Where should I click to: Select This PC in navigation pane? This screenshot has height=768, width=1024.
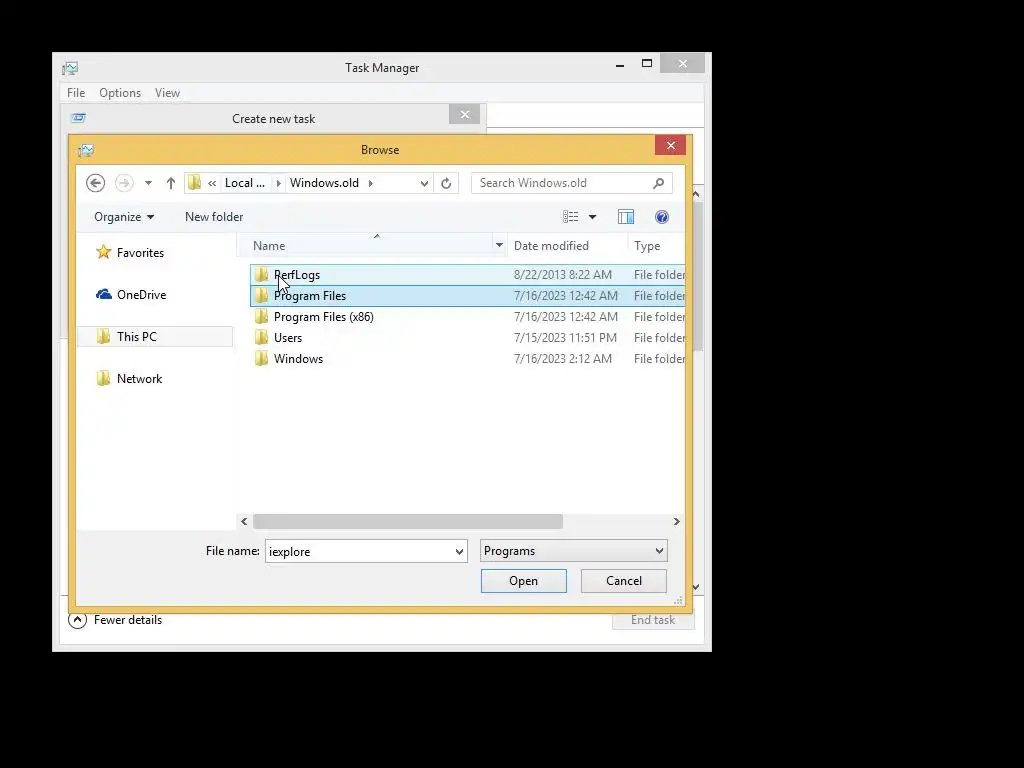pos(137,336)
